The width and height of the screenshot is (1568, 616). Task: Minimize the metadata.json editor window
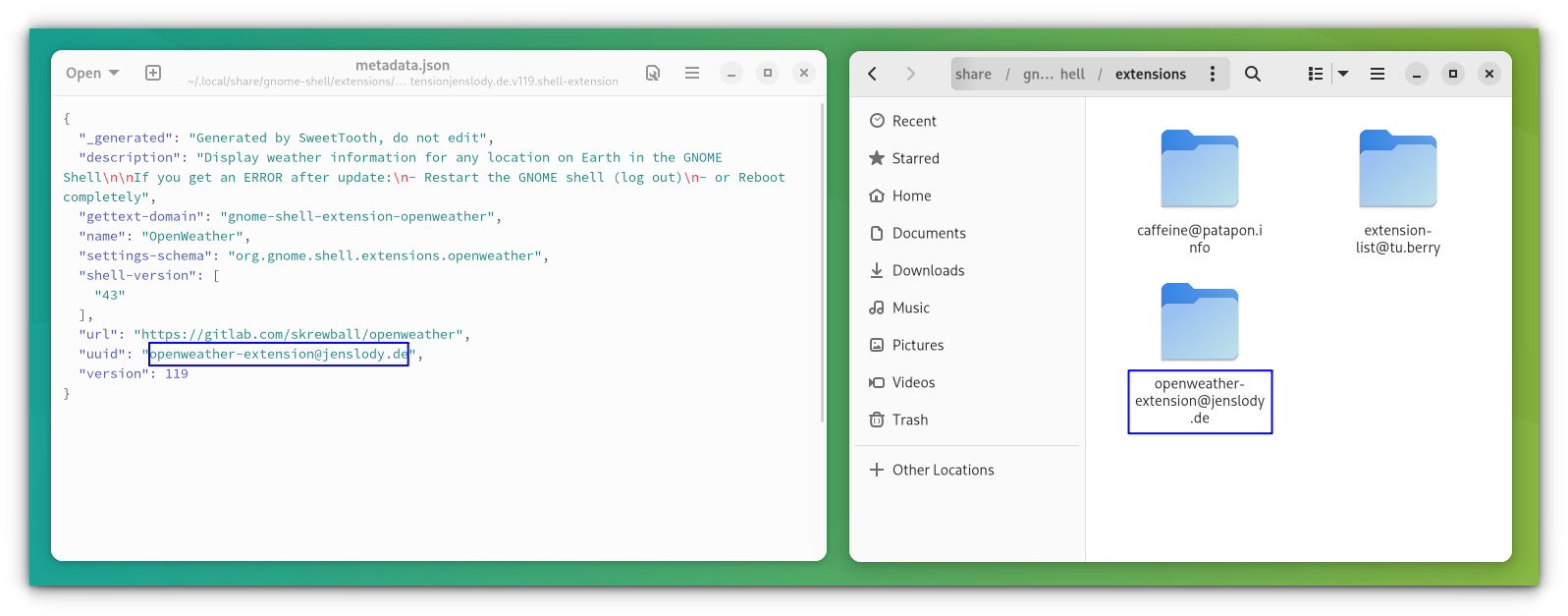[x=731, y=73]
